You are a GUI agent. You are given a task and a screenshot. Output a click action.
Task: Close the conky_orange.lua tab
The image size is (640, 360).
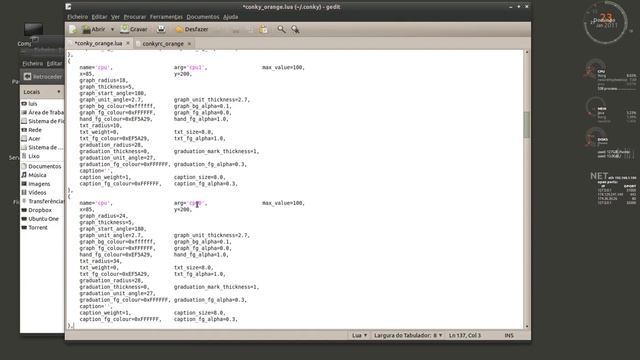click(128, 43)
